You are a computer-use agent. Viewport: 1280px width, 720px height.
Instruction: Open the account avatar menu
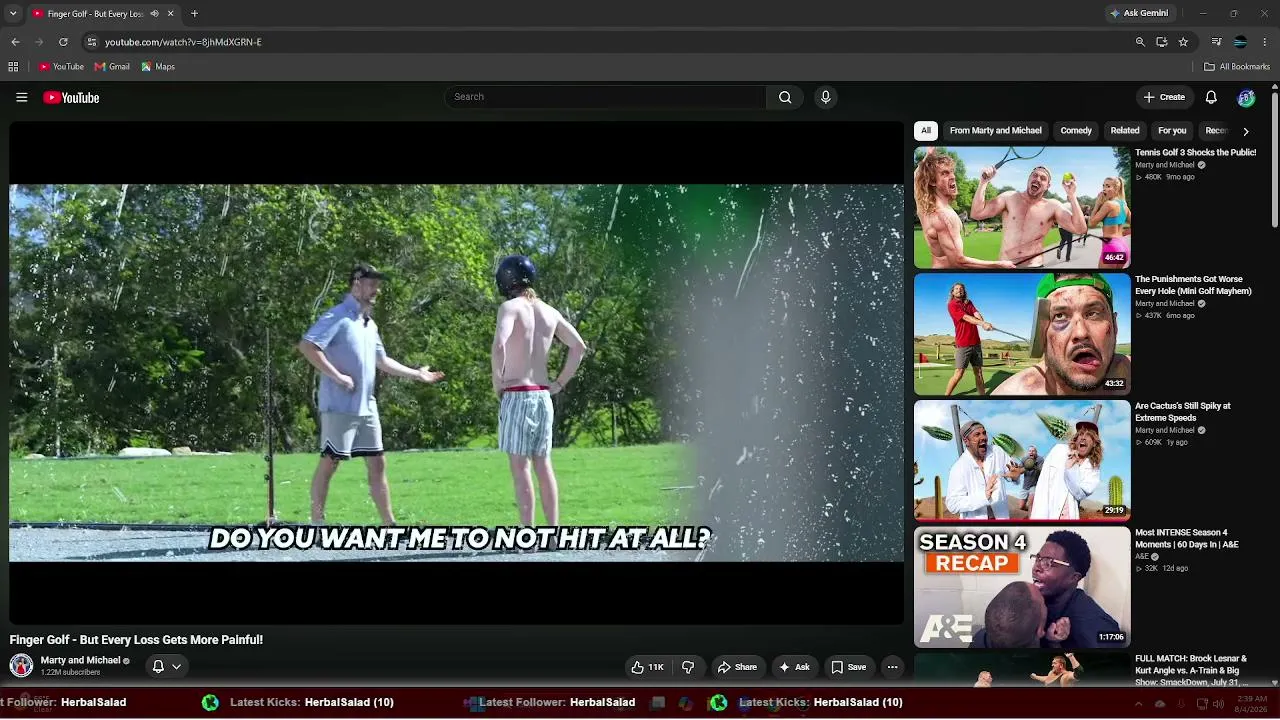pos(1246,97)
